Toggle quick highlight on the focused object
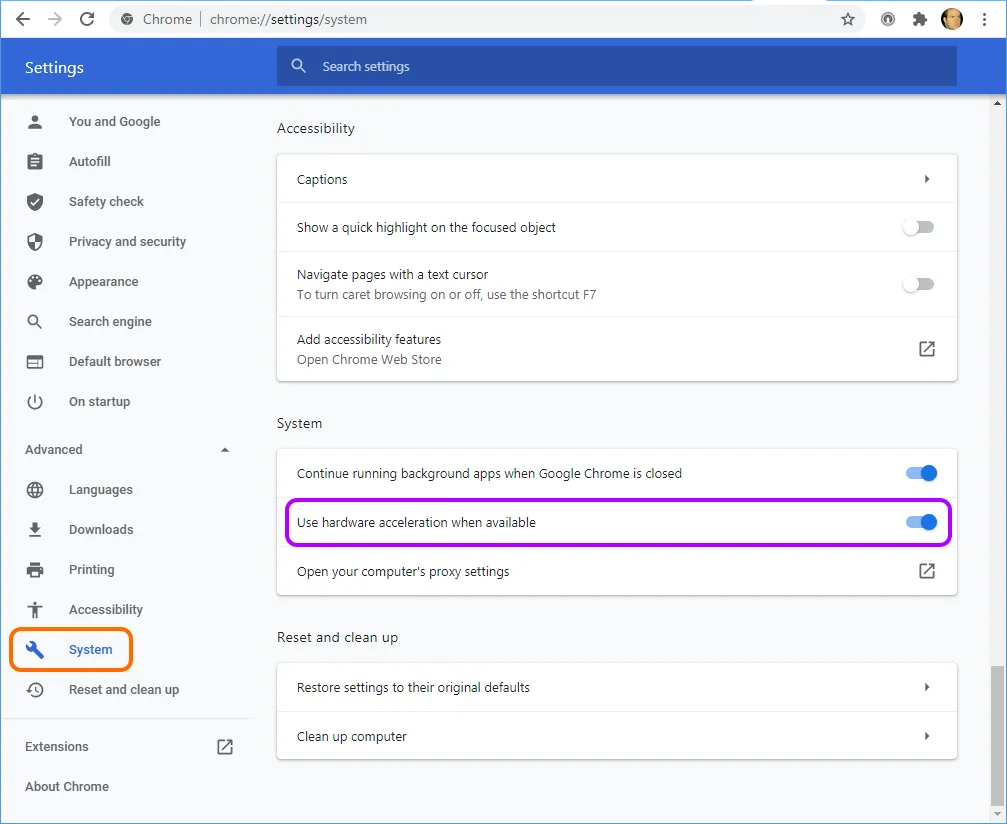Screen dimensions: 1007x824 918,227
